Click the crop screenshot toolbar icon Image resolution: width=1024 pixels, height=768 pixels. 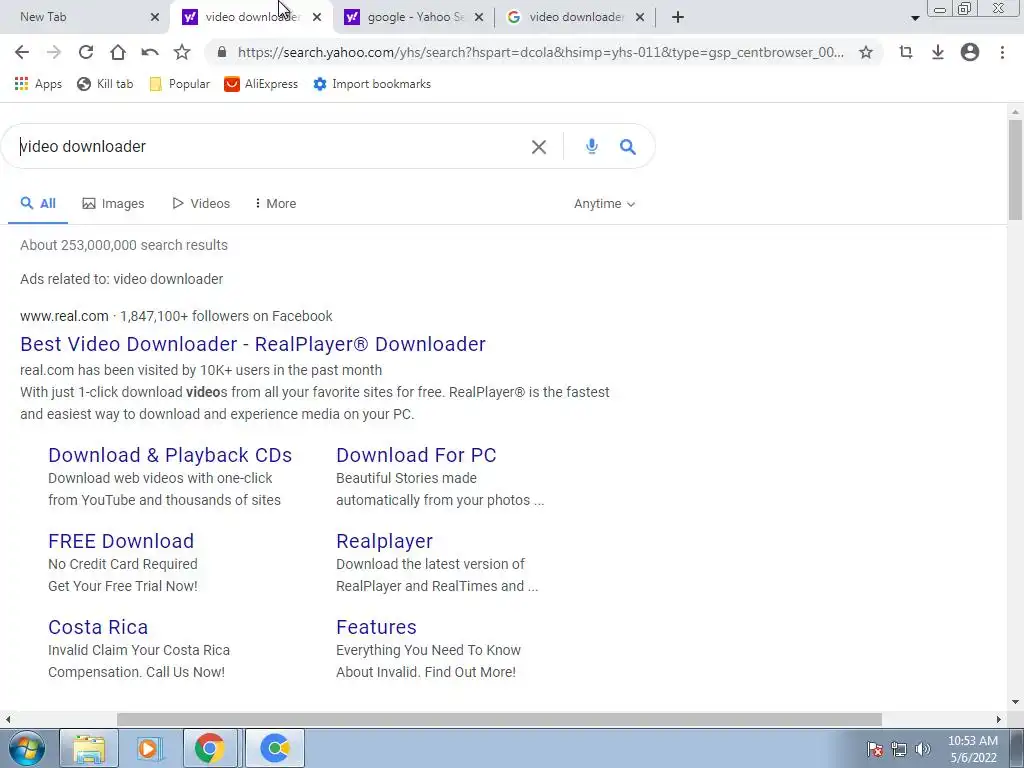click(906, 52)
